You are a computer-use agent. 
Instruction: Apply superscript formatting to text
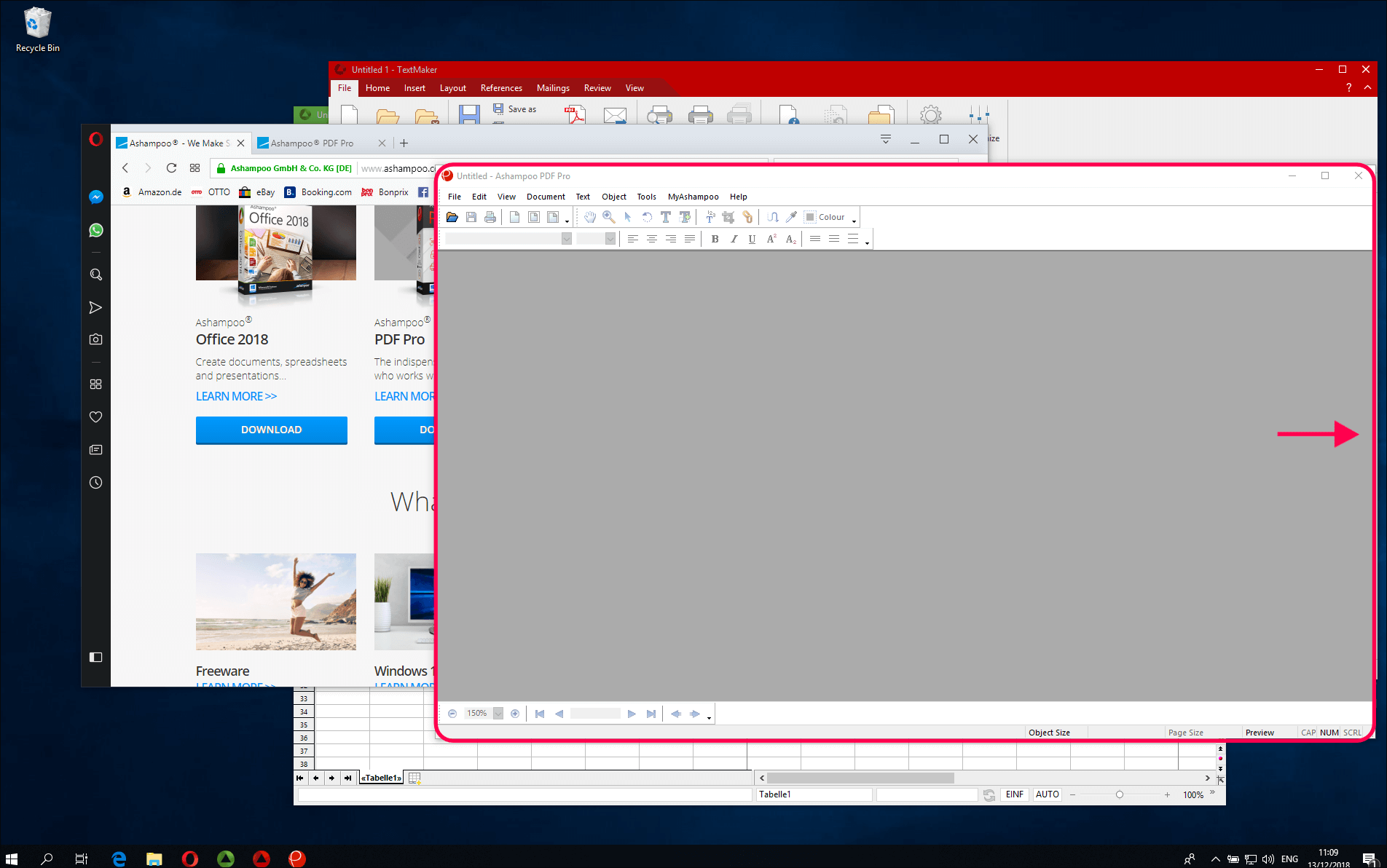(x=771, y=239)
